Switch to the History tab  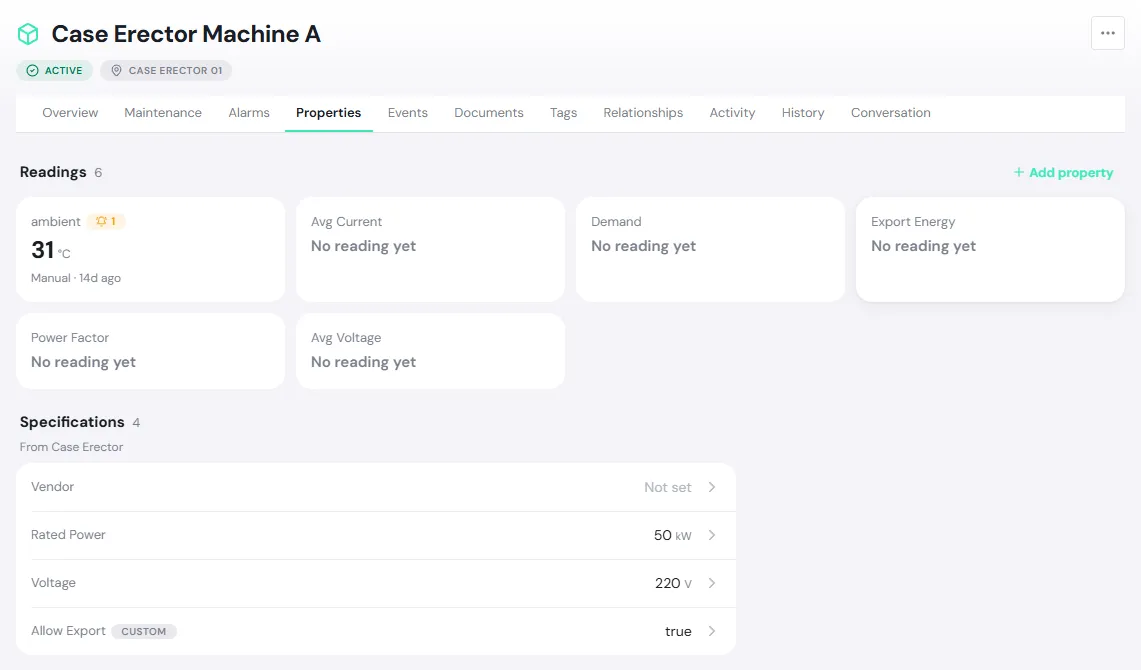[x=803, y=113]
